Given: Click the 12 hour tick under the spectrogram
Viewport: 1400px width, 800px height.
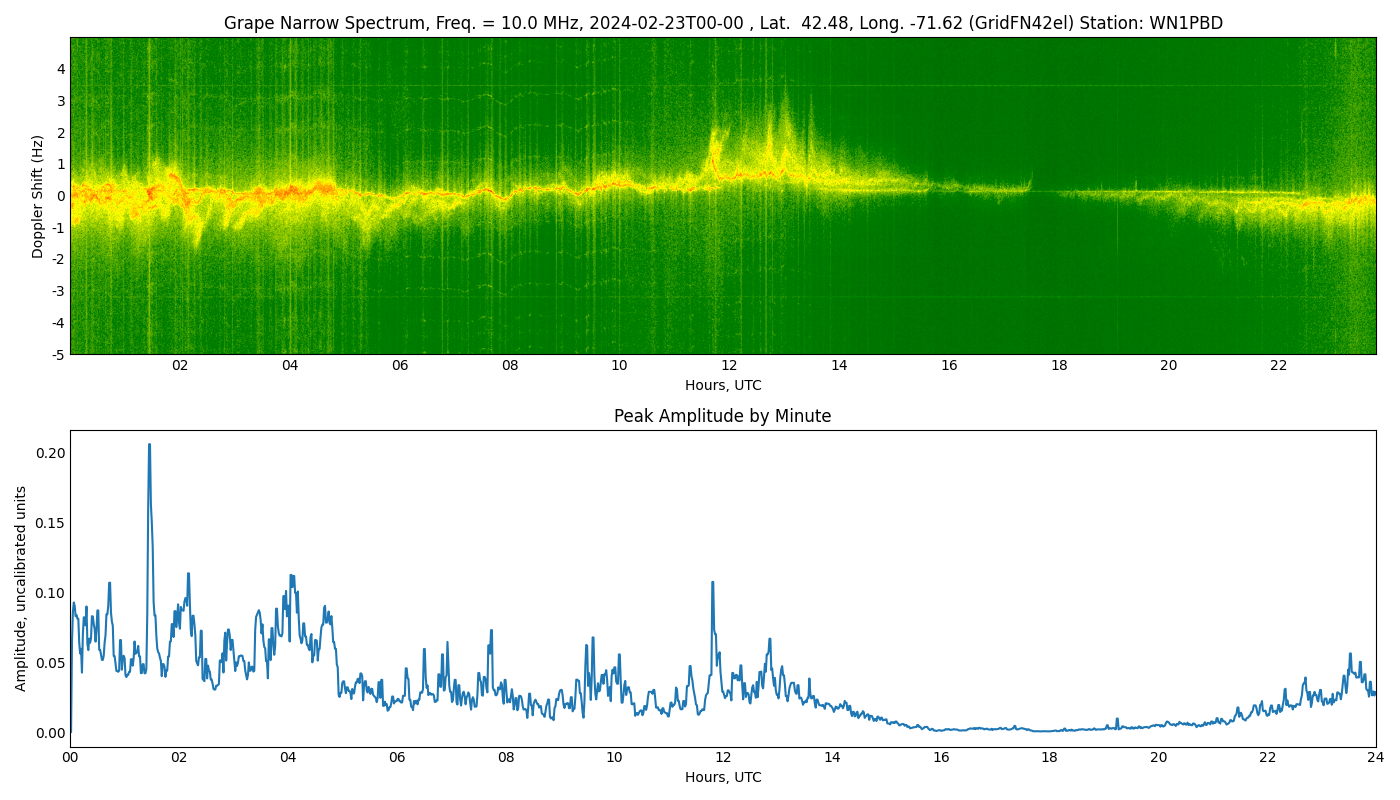Looking at the screenshot, I should point(729,365).
